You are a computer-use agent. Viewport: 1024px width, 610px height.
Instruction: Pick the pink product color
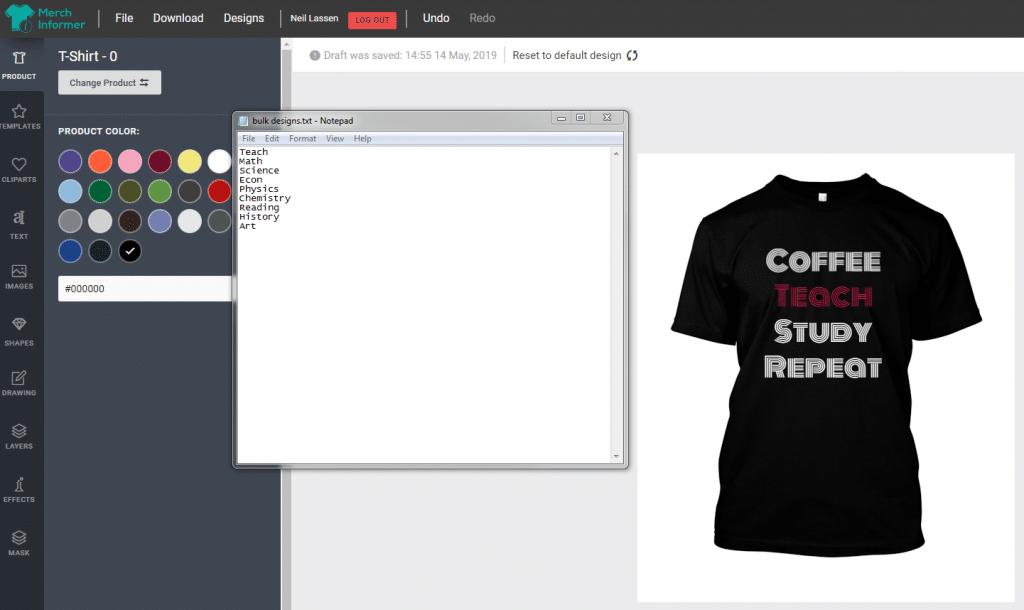click(x=130, y=161)
